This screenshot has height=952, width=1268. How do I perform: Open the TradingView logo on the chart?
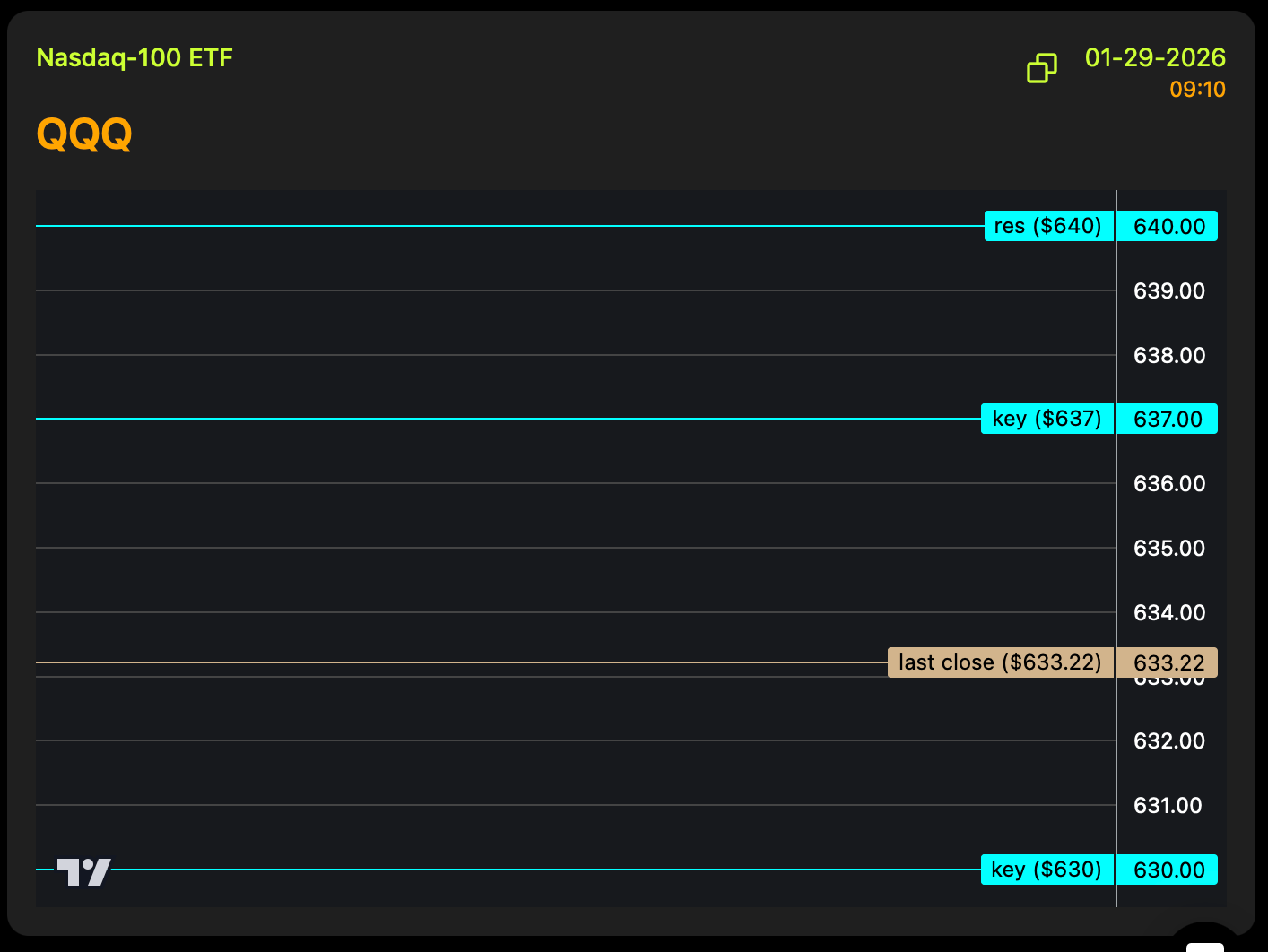tap(83, 871)
